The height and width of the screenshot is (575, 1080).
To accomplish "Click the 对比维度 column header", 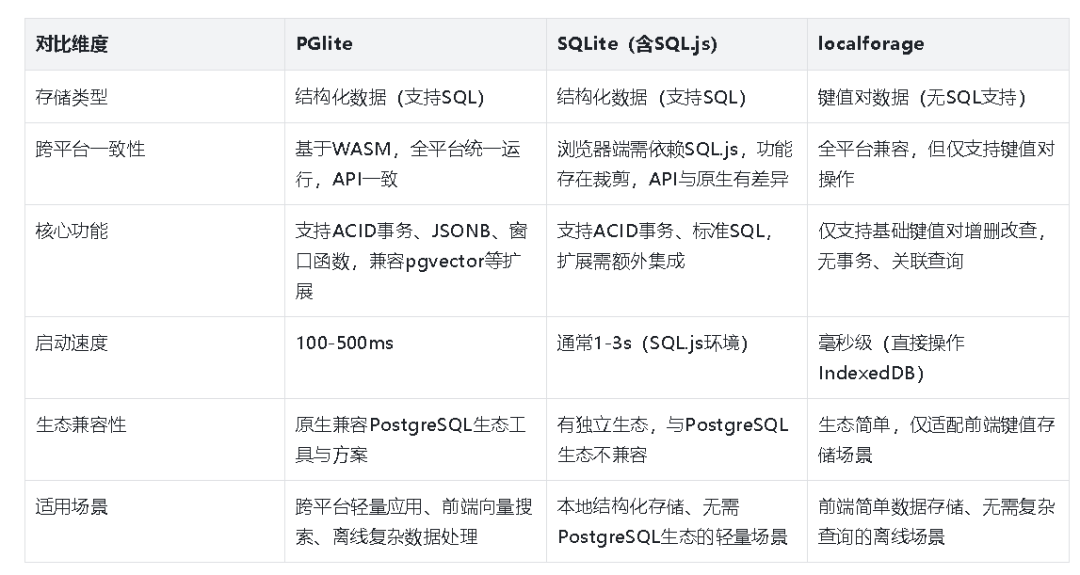I will (x=154, y=44).
